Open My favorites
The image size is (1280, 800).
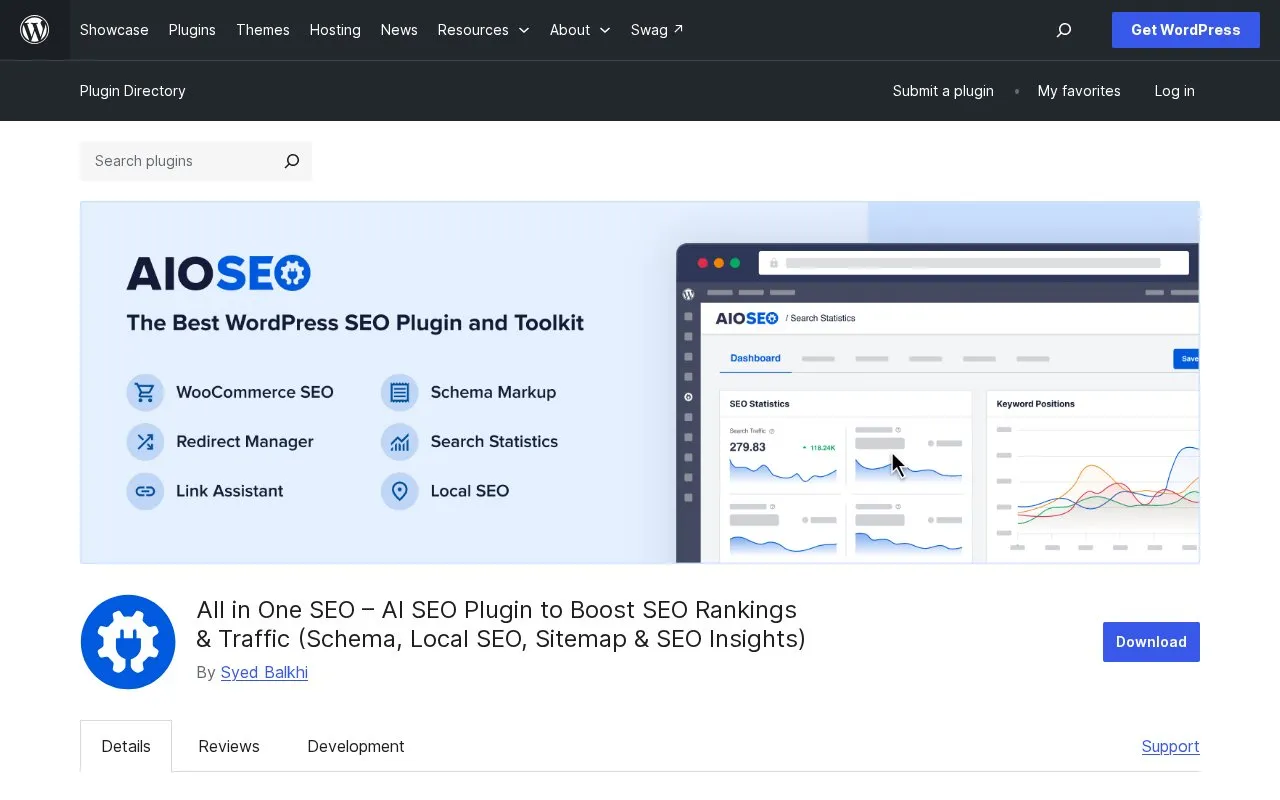point(1079,91)
